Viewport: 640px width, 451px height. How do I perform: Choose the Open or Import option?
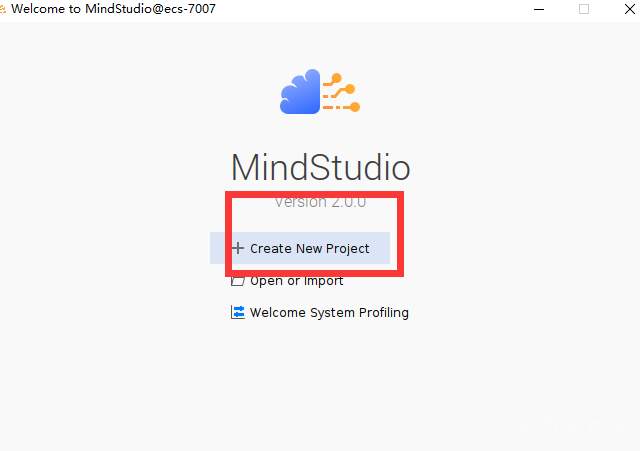coord(287,281)
